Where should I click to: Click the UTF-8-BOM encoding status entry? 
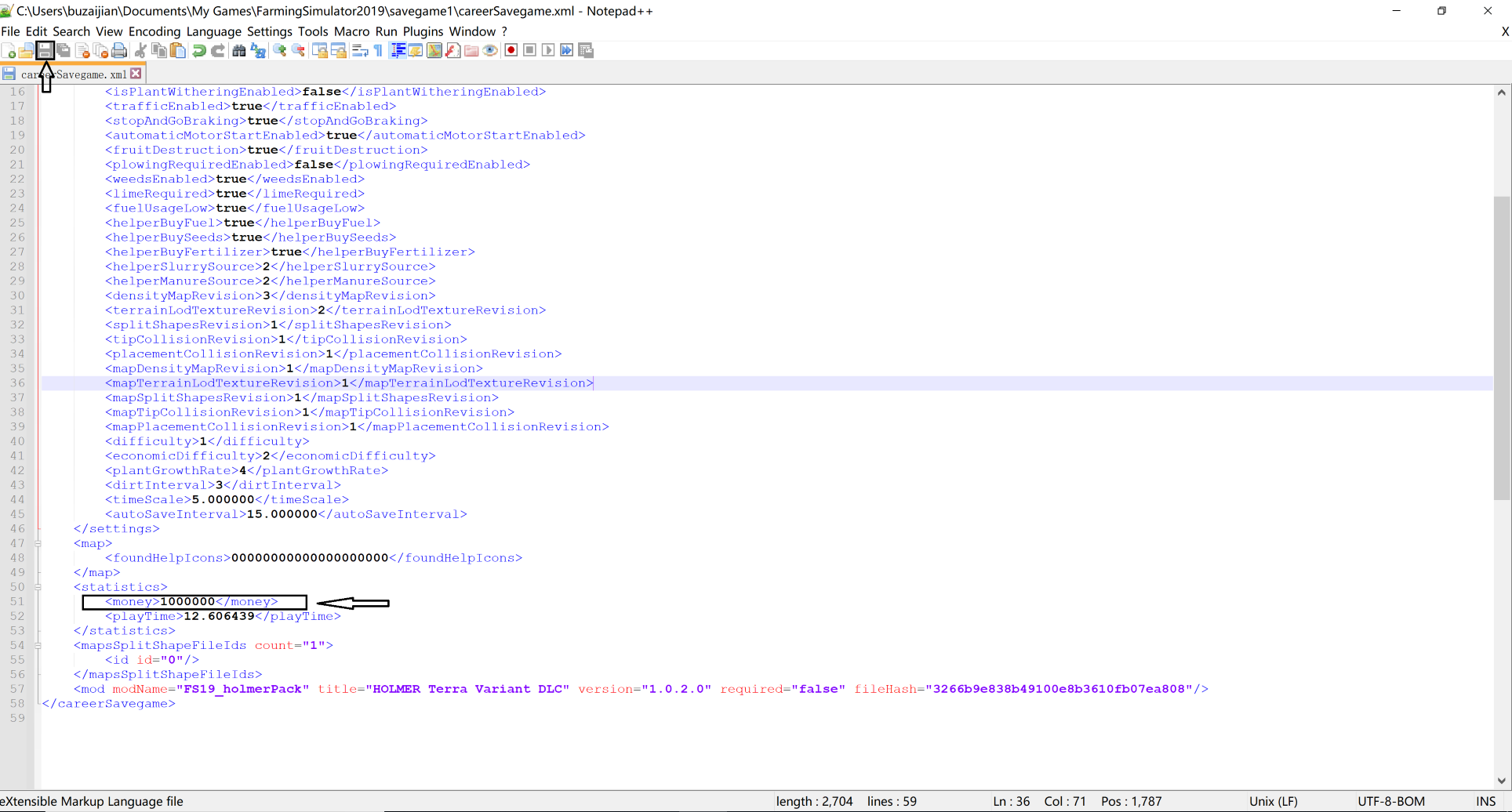(1391, 801)
